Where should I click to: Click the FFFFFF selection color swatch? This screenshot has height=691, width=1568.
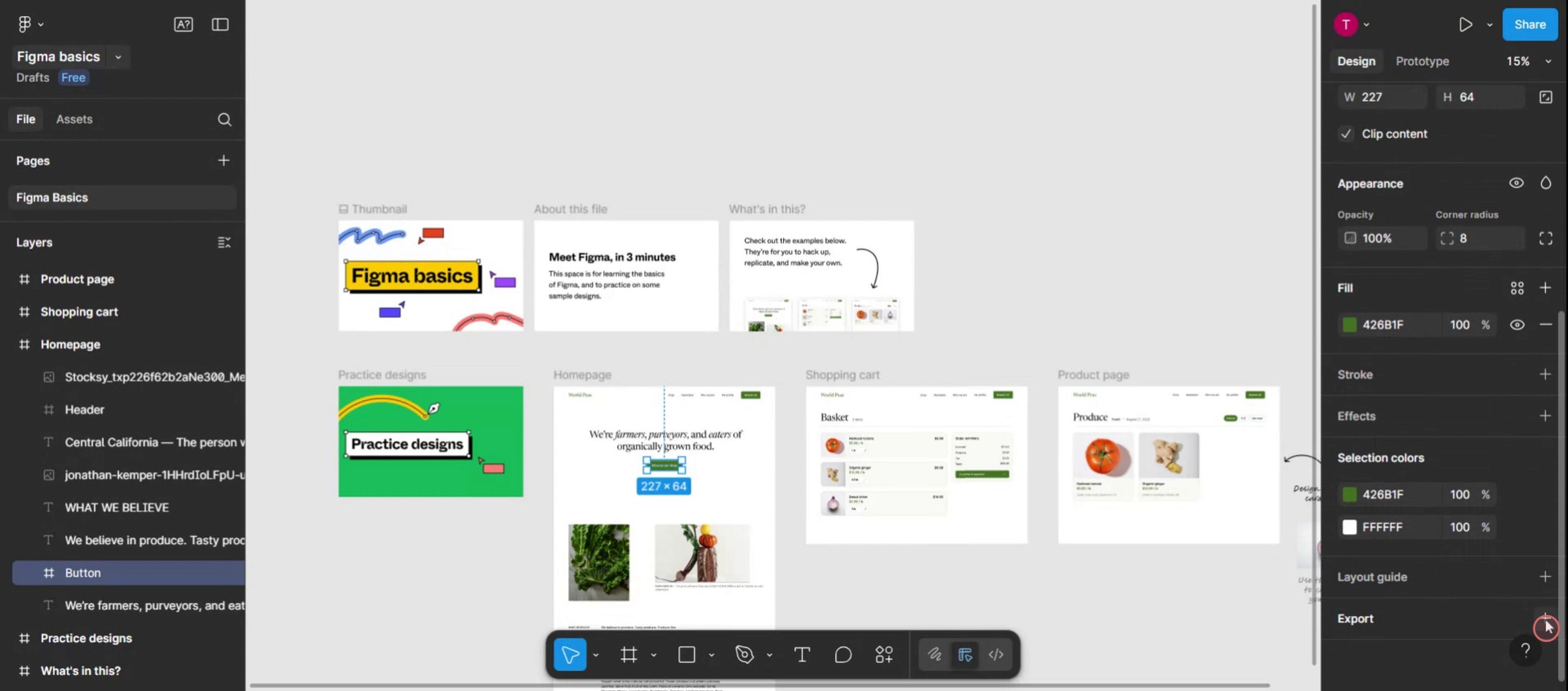[1350, 527]
